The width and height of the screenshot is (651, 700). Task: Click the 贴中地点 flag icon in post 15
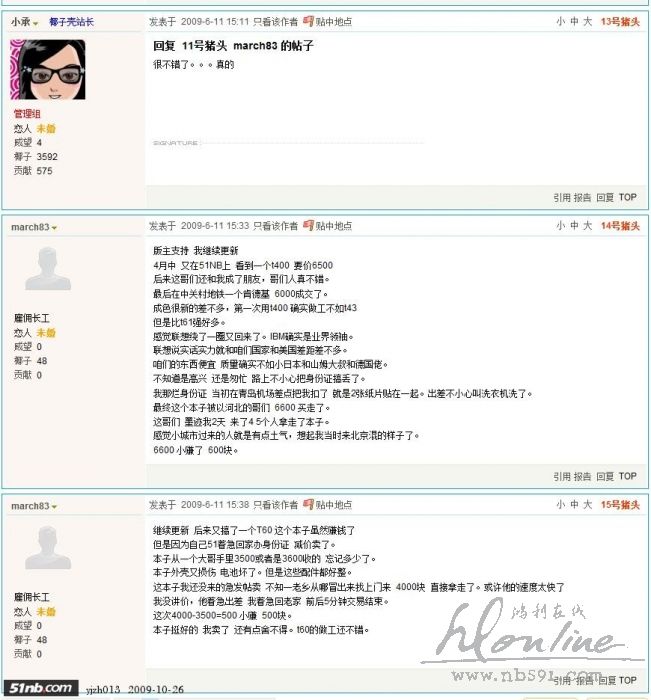tap(308, 504)
